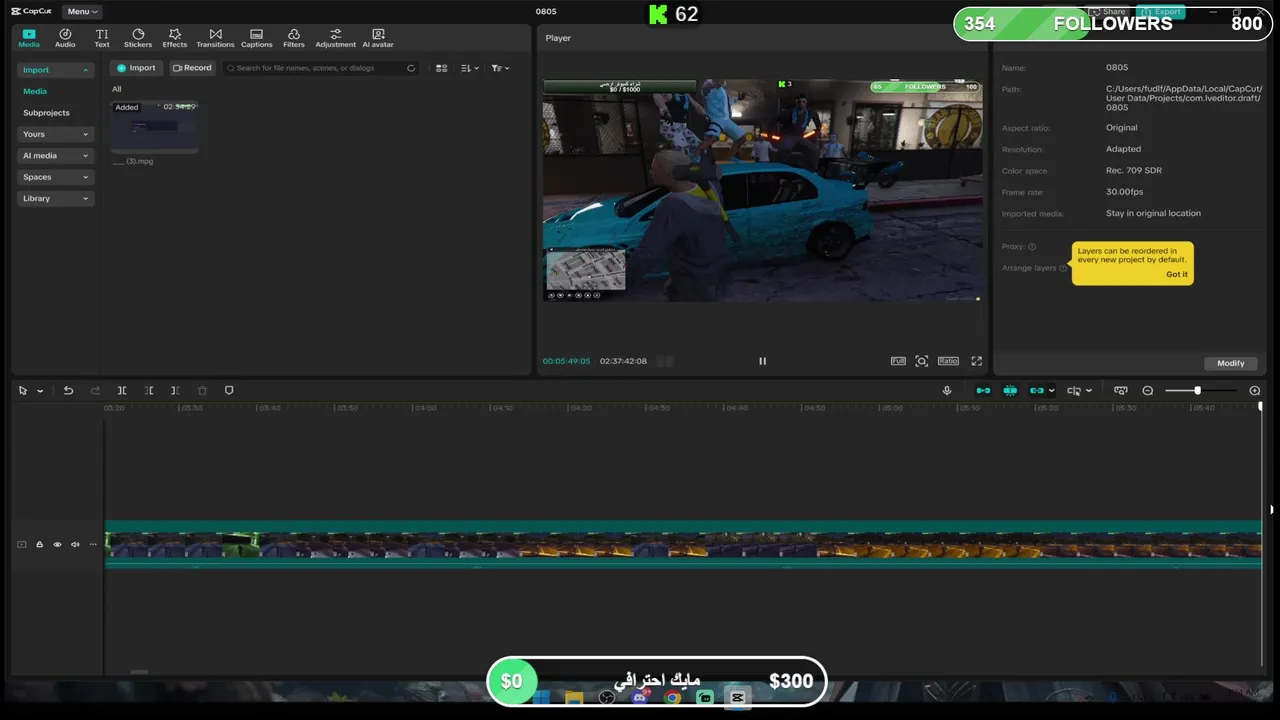Zoom out the timeline

coord(1147,390)
